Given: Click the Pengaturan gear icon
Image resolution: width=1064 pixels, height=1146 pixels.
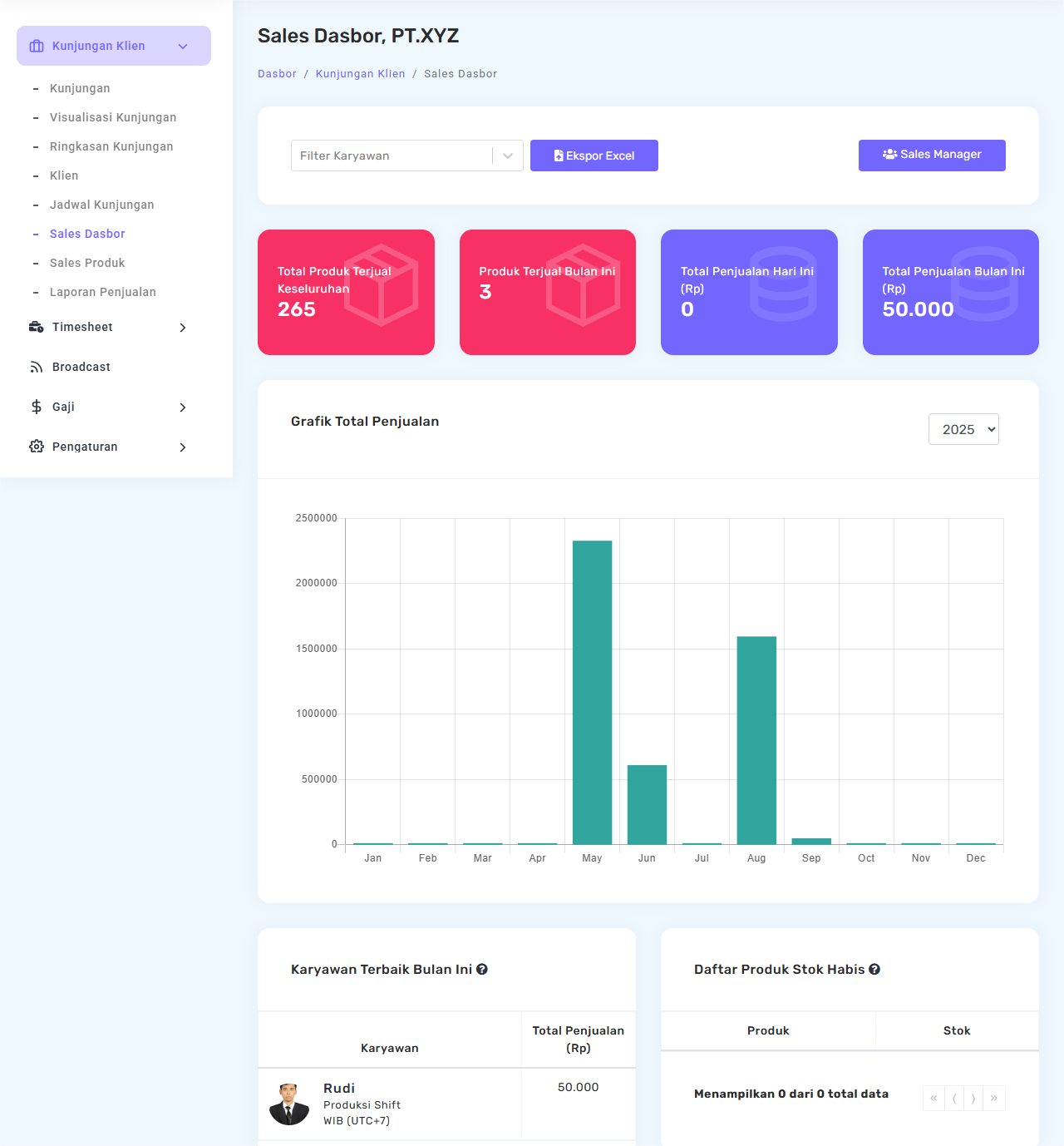Looking at the screenshot, I should (37, 447).
